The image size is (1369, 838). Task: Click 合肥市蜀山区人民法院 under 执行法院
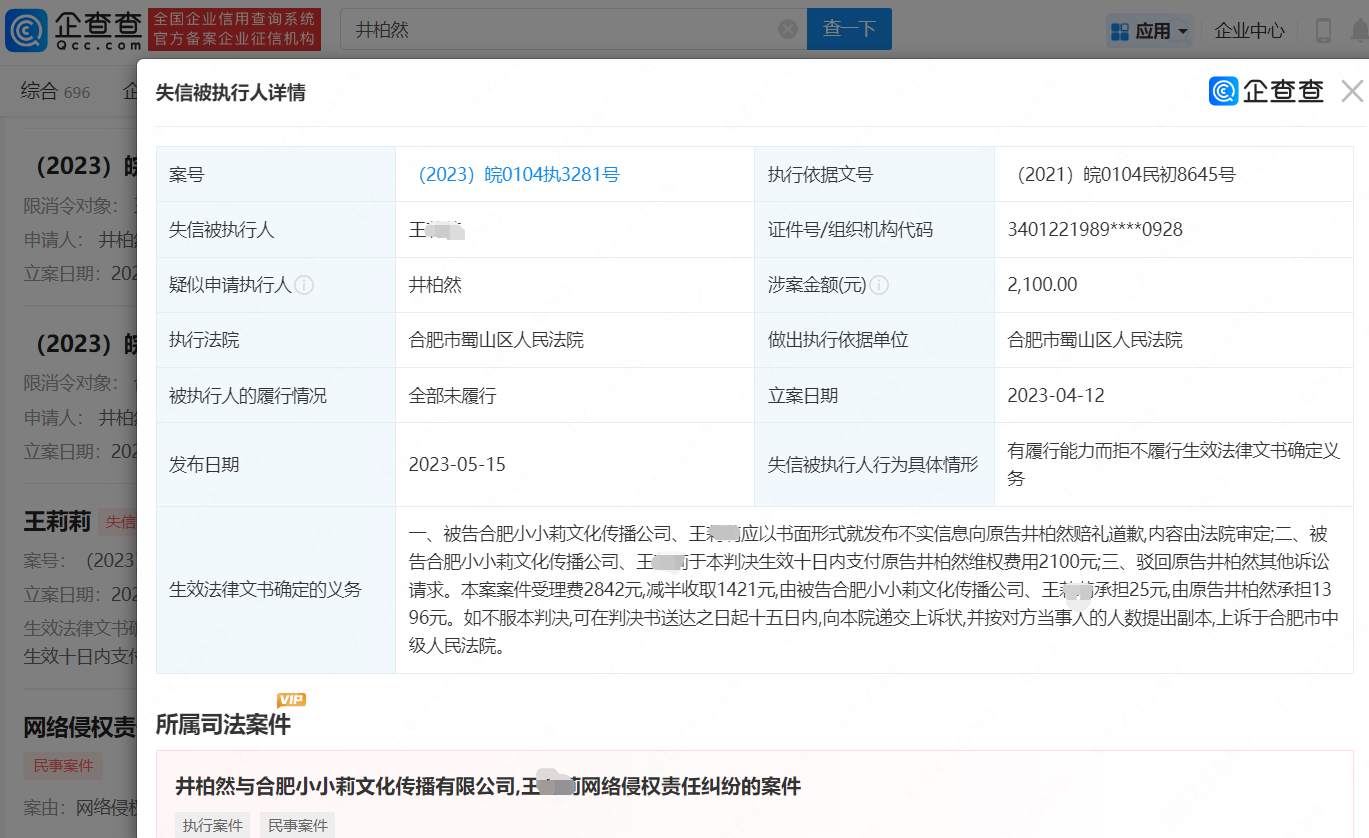496,340
